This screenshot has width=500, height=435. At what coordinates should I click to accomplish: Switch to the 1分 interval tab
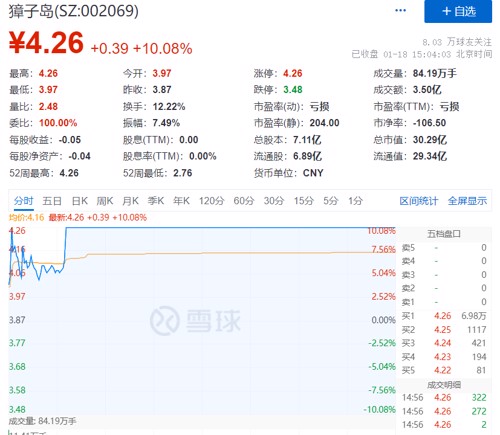[x=355, y=201]
